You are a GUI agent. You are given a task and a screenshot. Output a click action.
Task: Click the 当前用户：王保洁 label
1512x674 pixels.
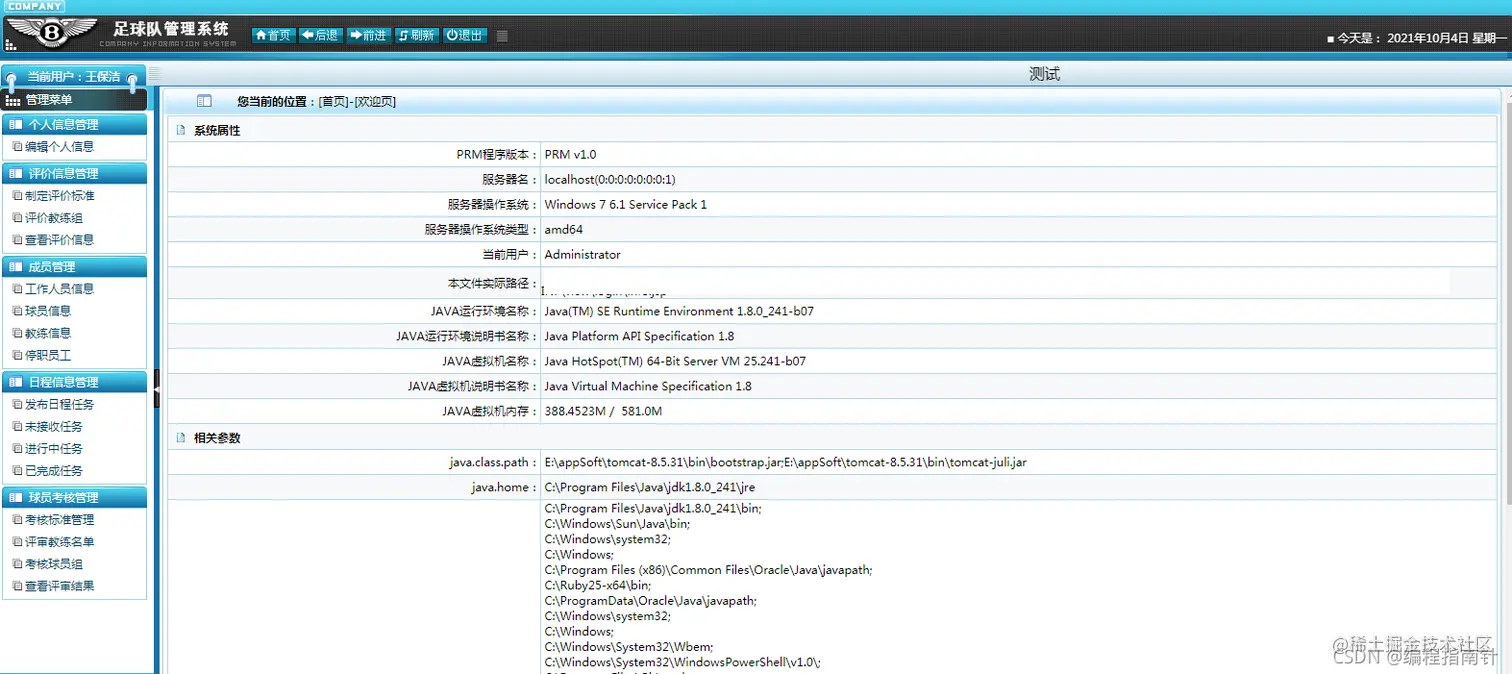pos(74,77)
